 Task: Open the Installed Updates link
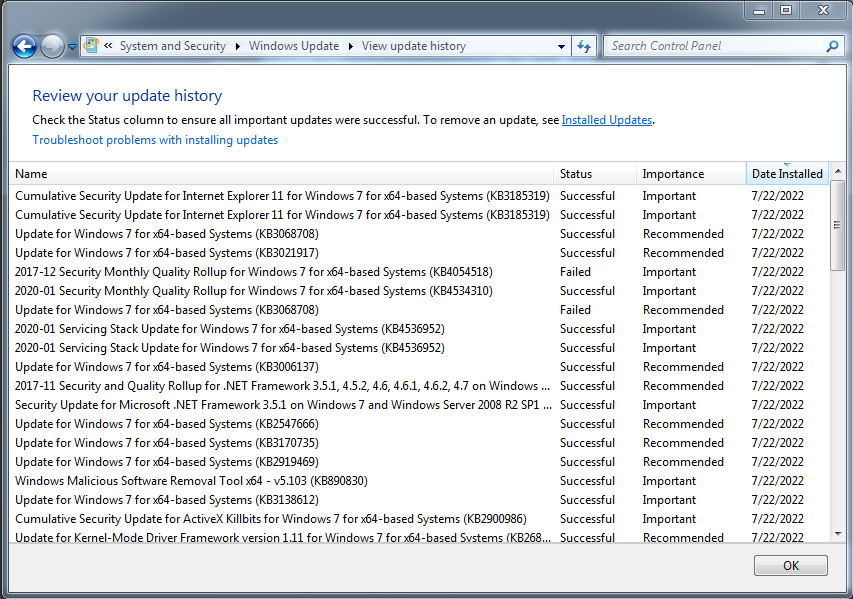pos(607,120)
